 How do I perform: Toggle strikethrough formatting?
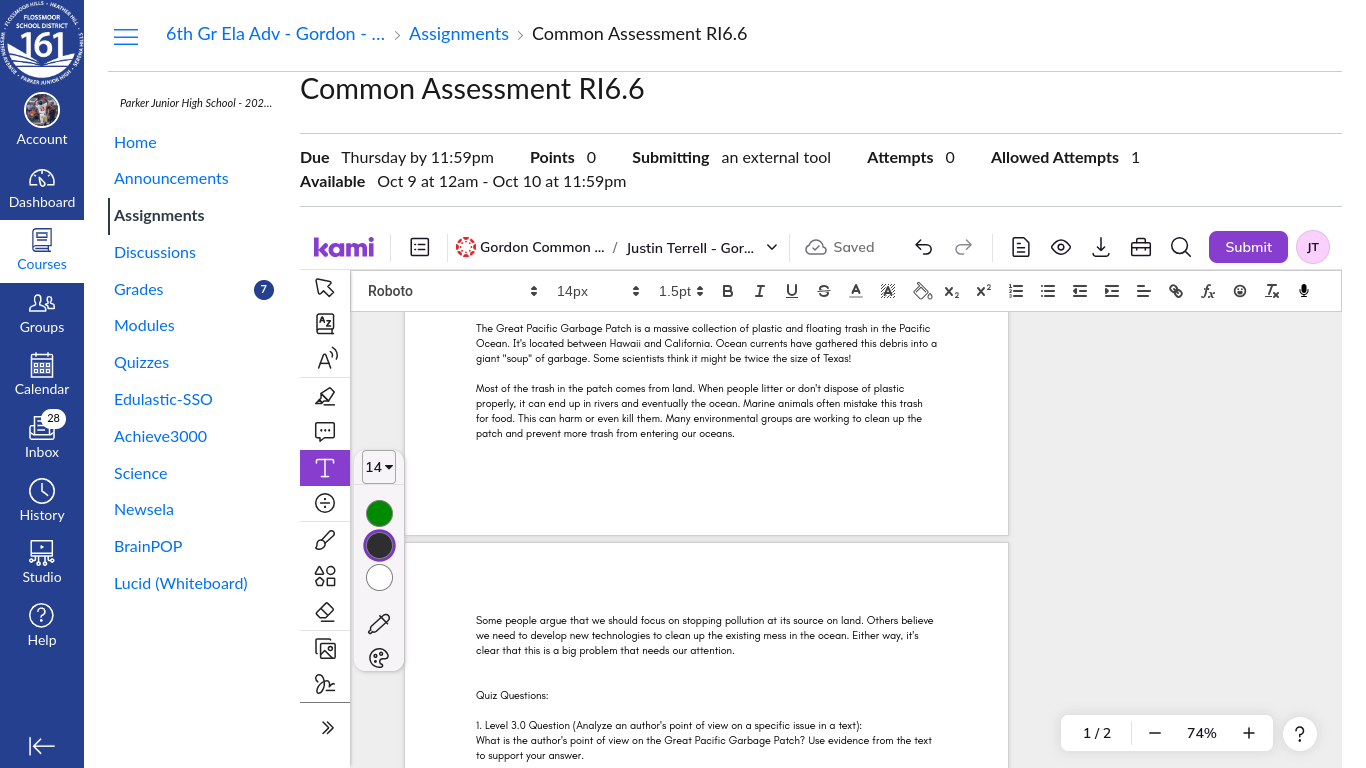click(824, 291)
